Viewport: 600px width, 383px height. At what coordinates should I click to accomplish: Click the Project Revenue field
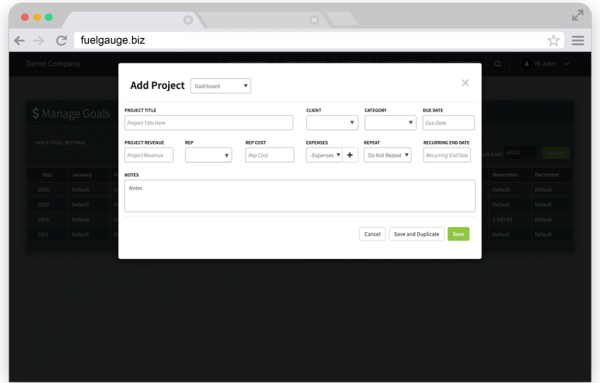(149, 155)
